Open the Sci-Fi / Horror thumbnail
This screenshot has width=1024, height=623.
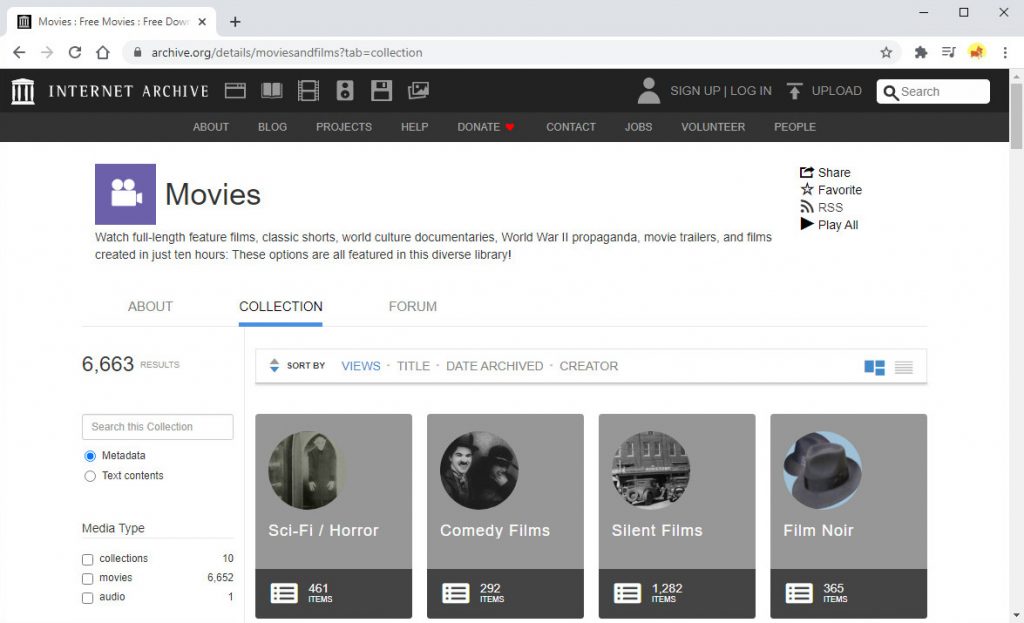tap(308, 470)
